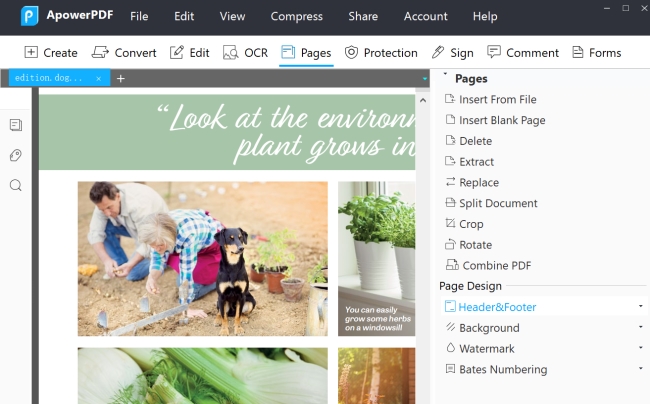Click the Combine PDF icon
The height and width of the screenshot is (404, 650).
(452, 264)
